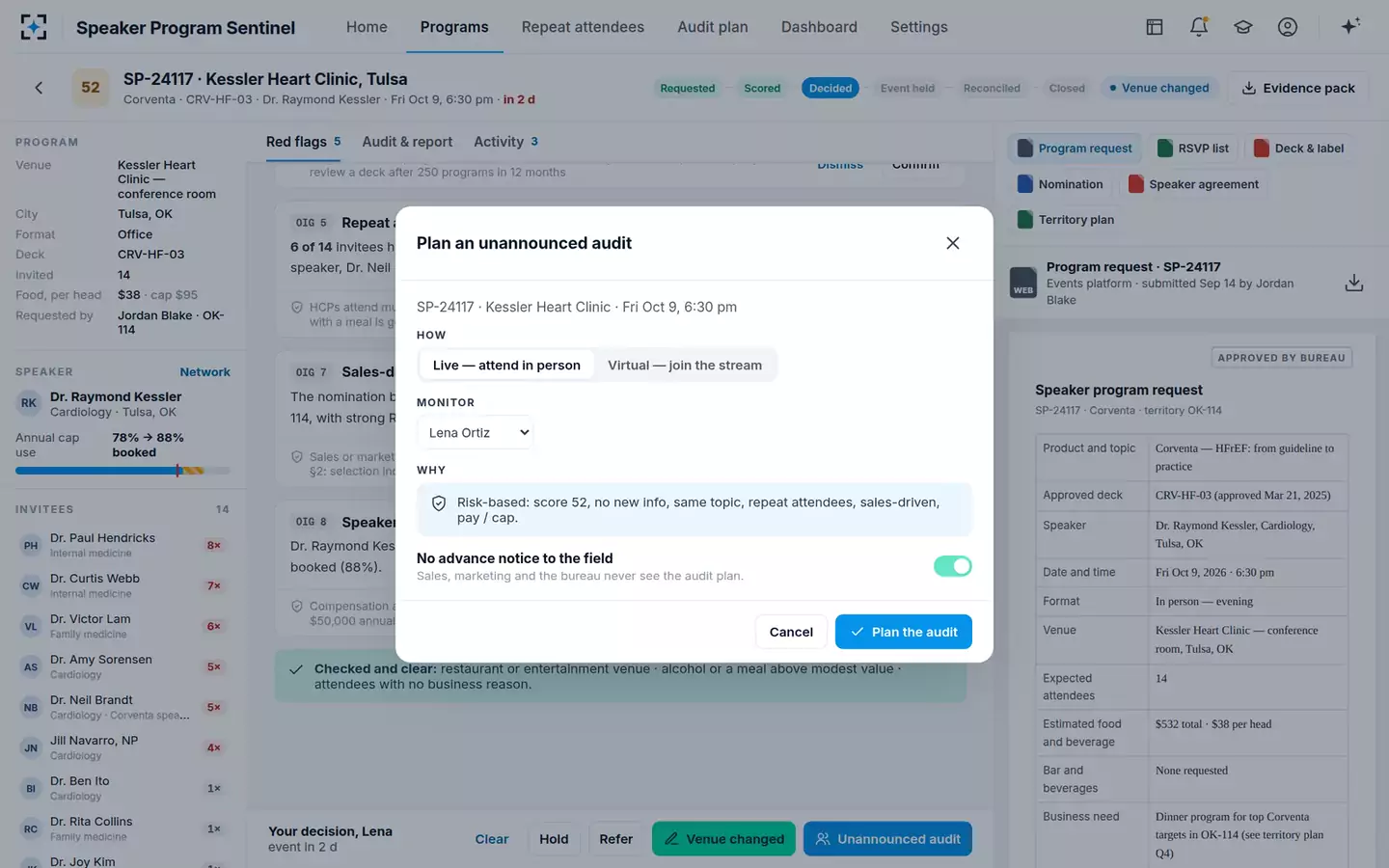Open the Territory plan document chip
The height and width of the screenshot is (868, 1389).
(x=1066, y=220)
